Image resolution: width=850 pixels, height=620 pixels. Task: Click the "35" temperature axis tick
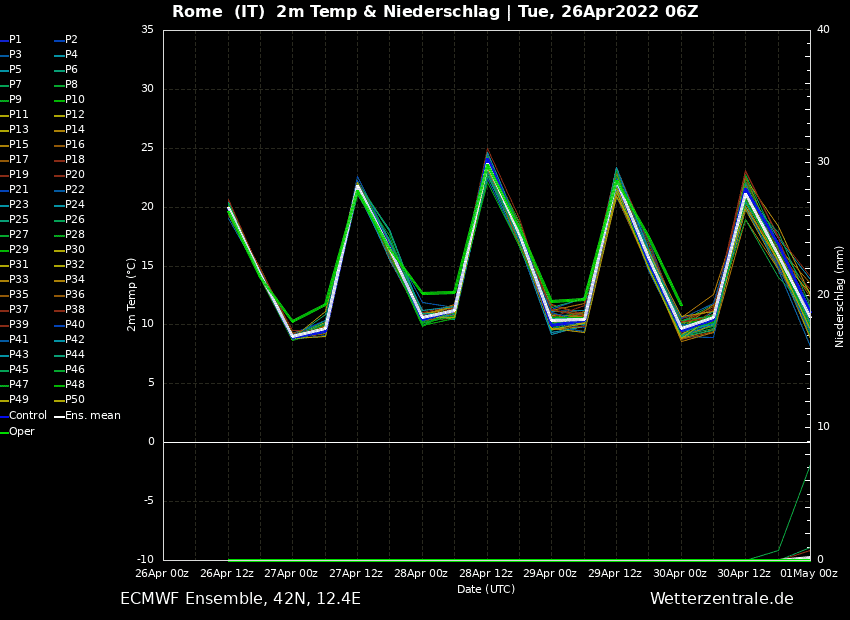(x=147, y=29)
